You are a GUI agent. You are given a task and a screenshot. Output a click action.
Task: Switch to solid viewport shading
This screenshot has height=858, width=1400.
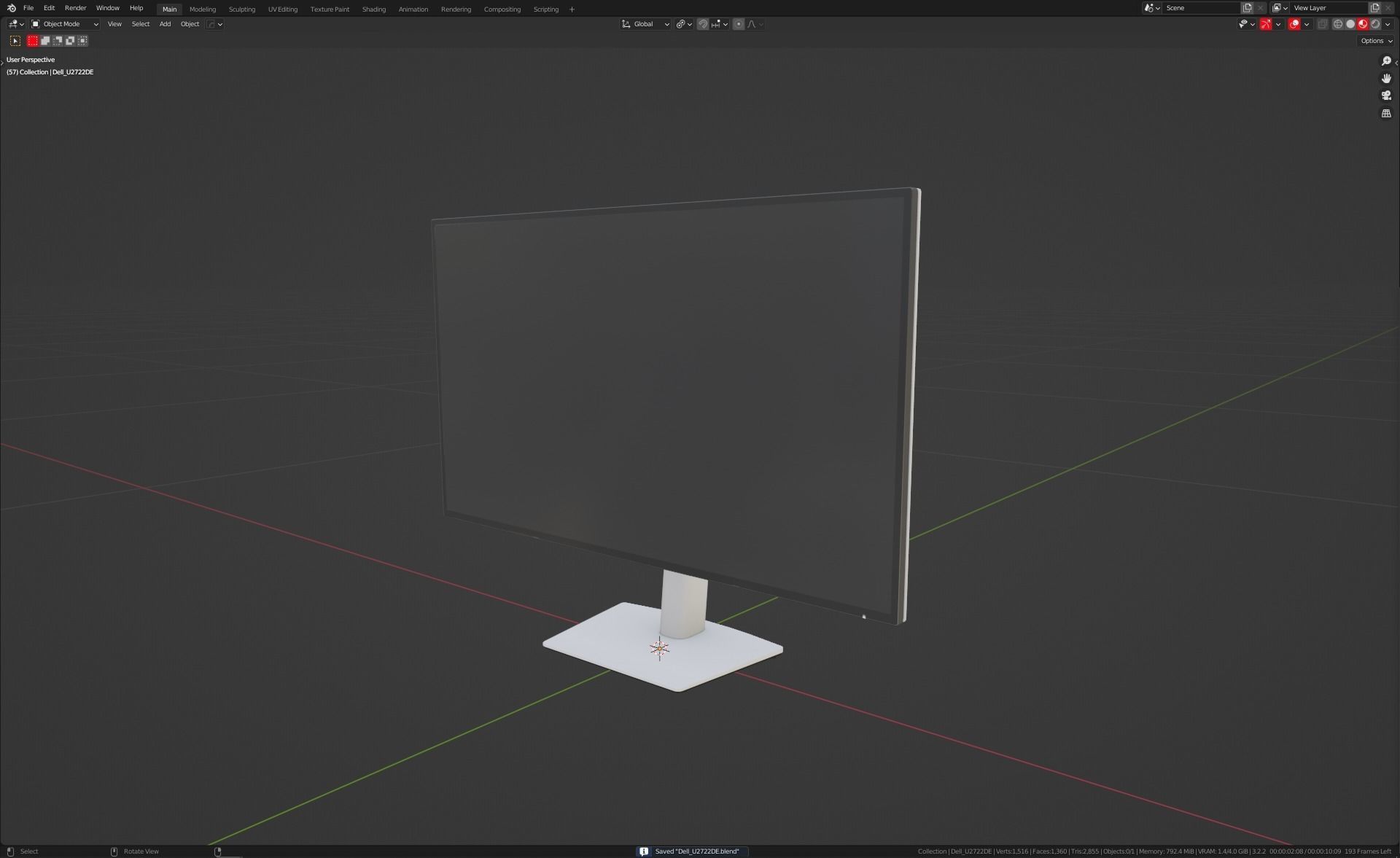pos(1350,24)
